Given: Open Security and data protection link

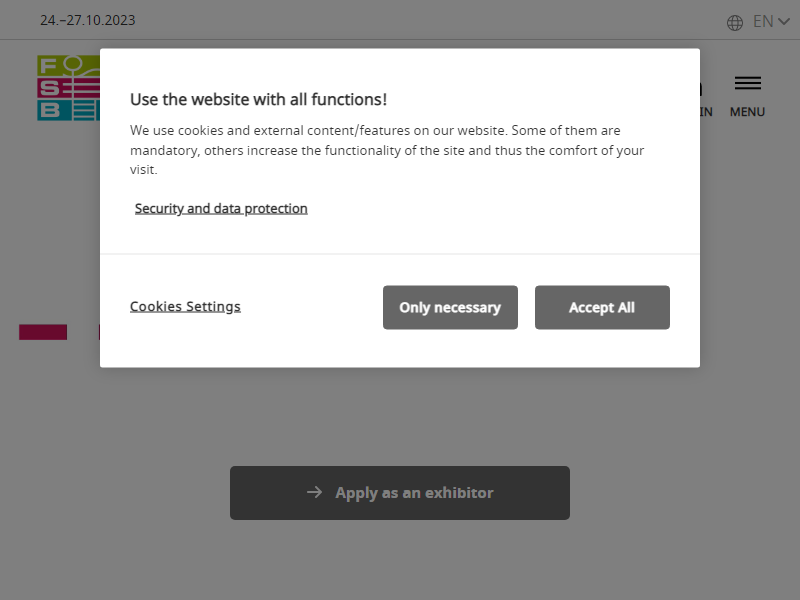Looking at the screenshot, I should pyautogui.click(x=221, y=208).
